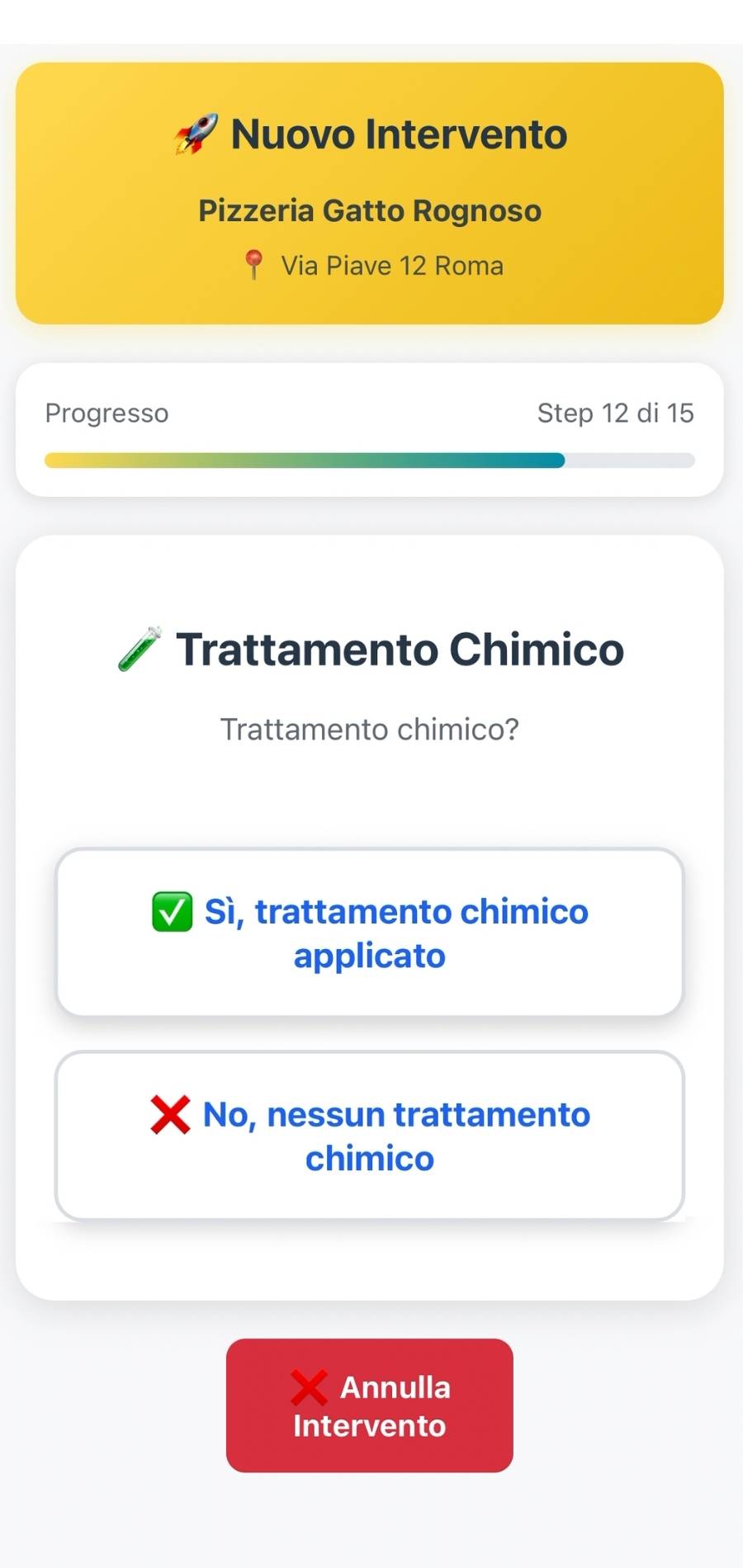Click the word "chimico" in the No option

tap(370, 1159)
